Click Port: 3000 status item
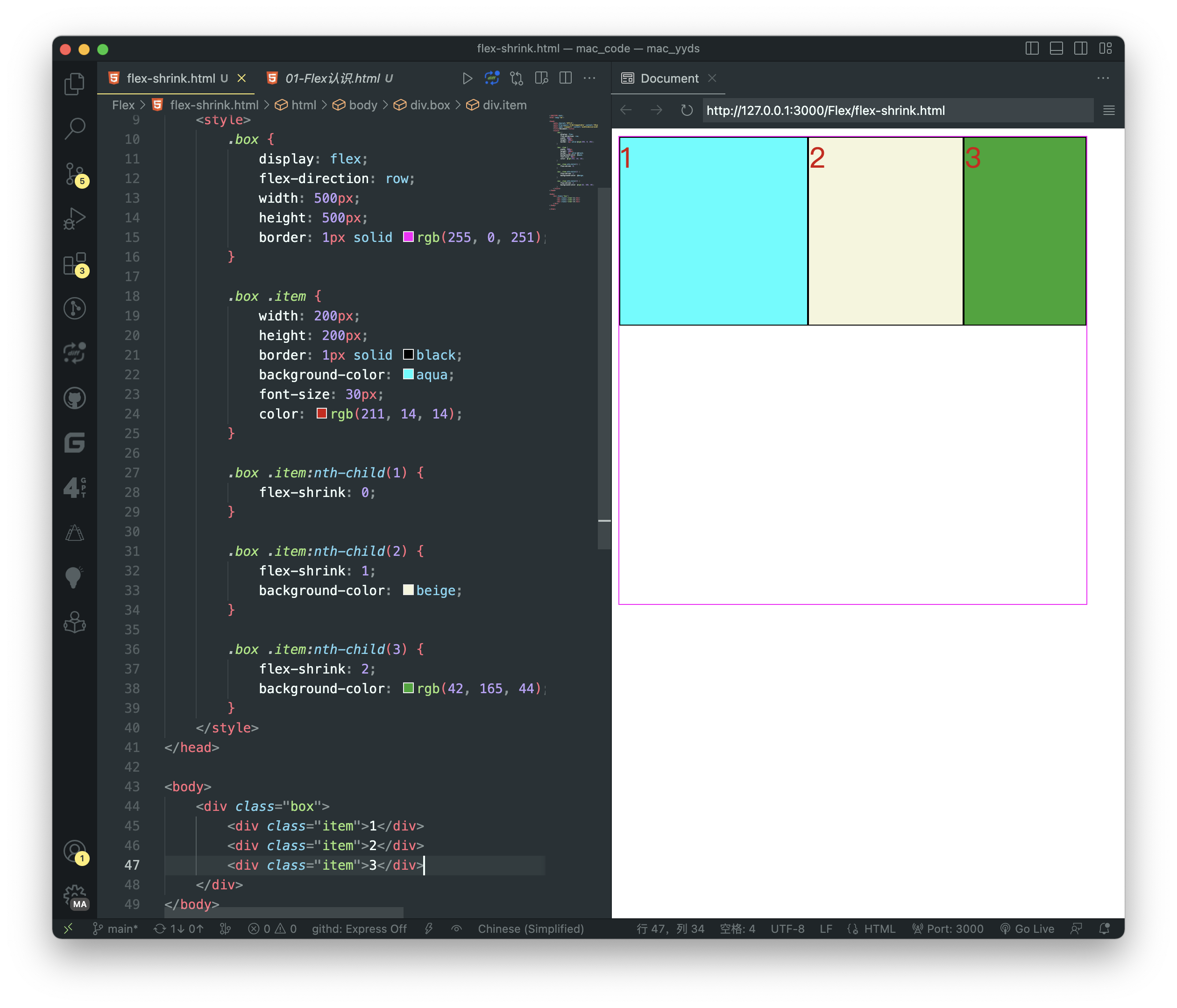This screenshot has width=1177, height=1008. 948,929
